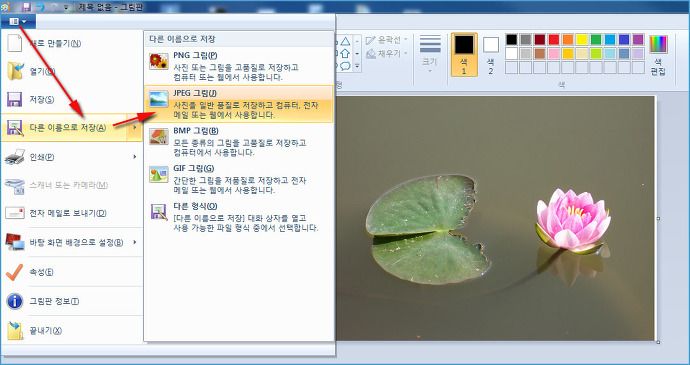Select the up arrow shape

[x=345, y=54]
